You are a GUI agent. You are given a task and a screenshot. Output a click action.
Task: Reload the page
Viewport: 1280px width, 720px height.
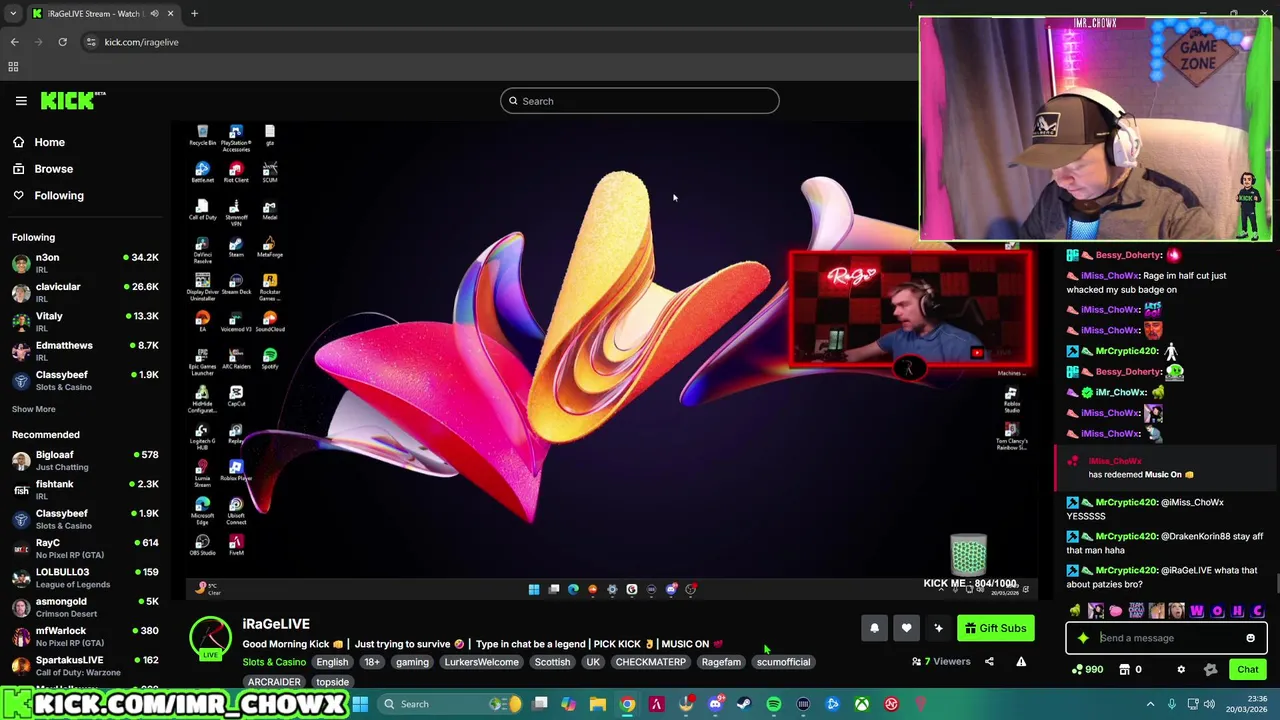pos(62,42)
